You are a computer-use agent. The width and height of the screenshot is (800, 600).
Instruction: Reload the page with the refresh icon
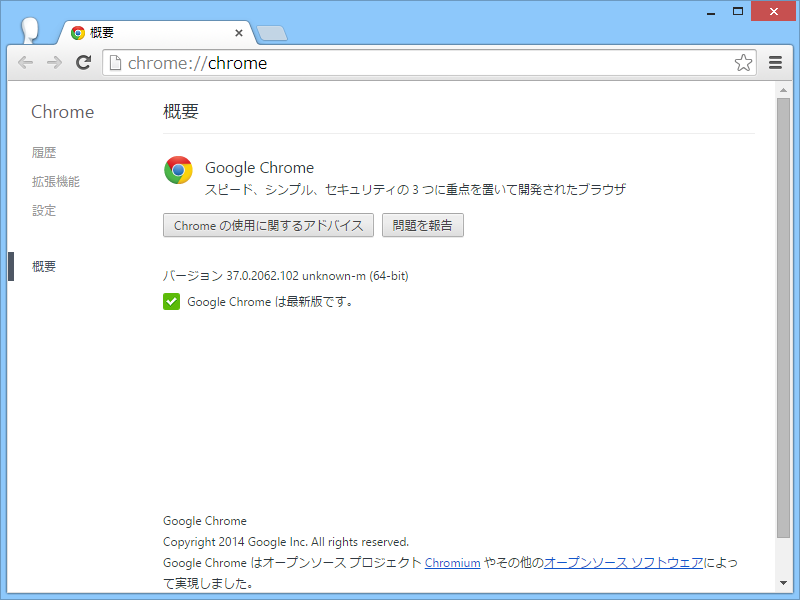click(83, 62)
